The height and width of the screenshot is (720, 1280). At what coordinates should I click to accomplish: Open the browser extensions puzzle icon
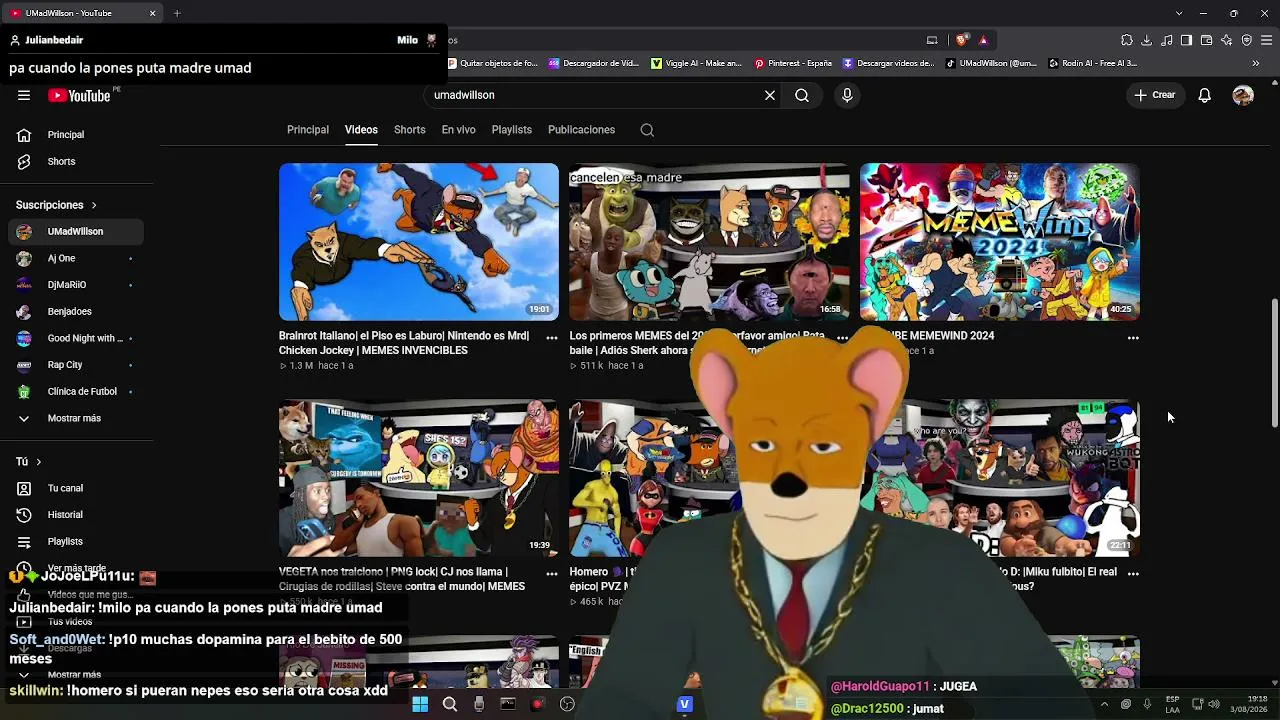(x=1127, y=40)
